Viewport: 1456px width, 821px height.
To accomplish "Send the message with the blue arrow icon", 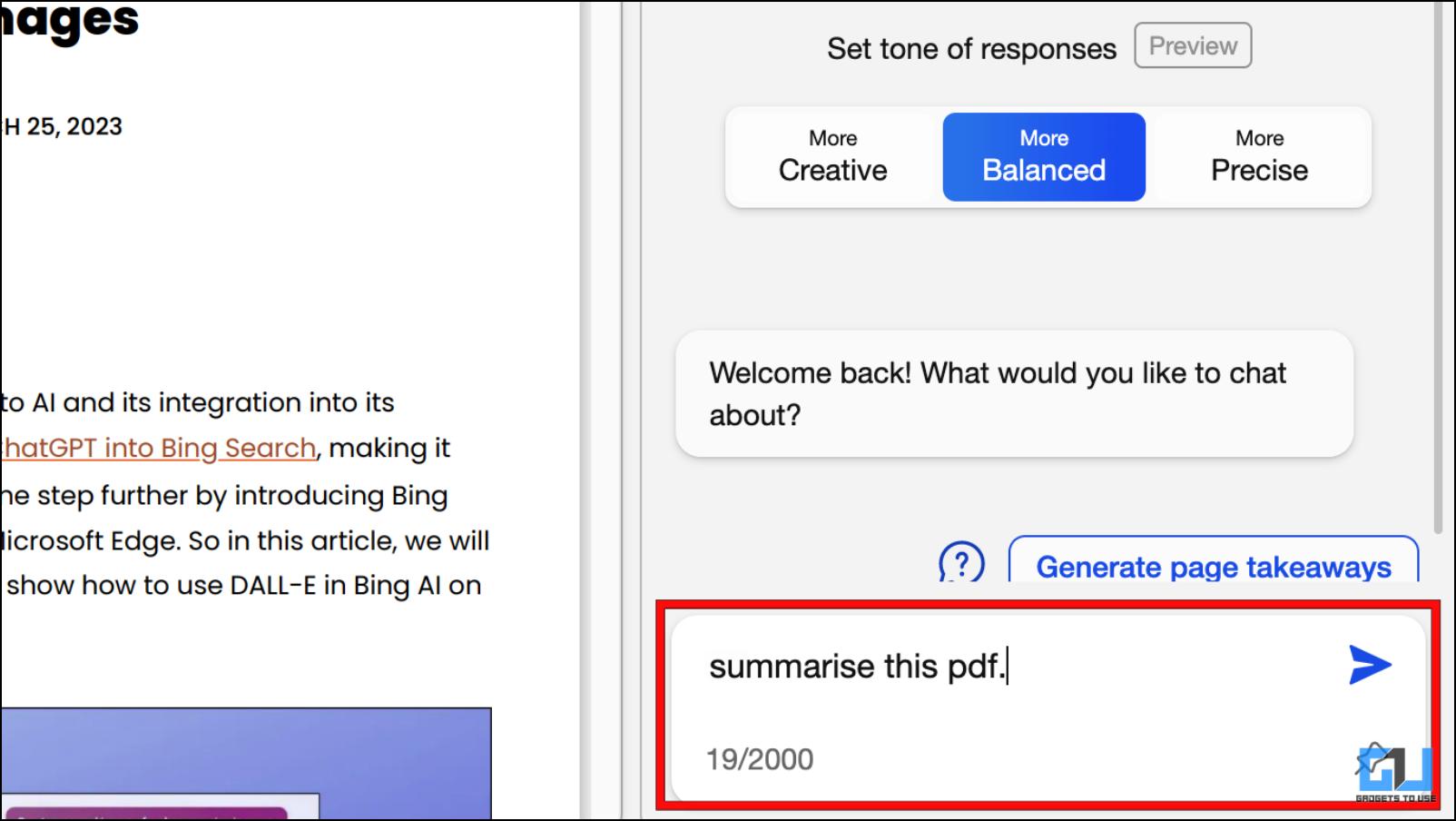I will click(1370, 665).
